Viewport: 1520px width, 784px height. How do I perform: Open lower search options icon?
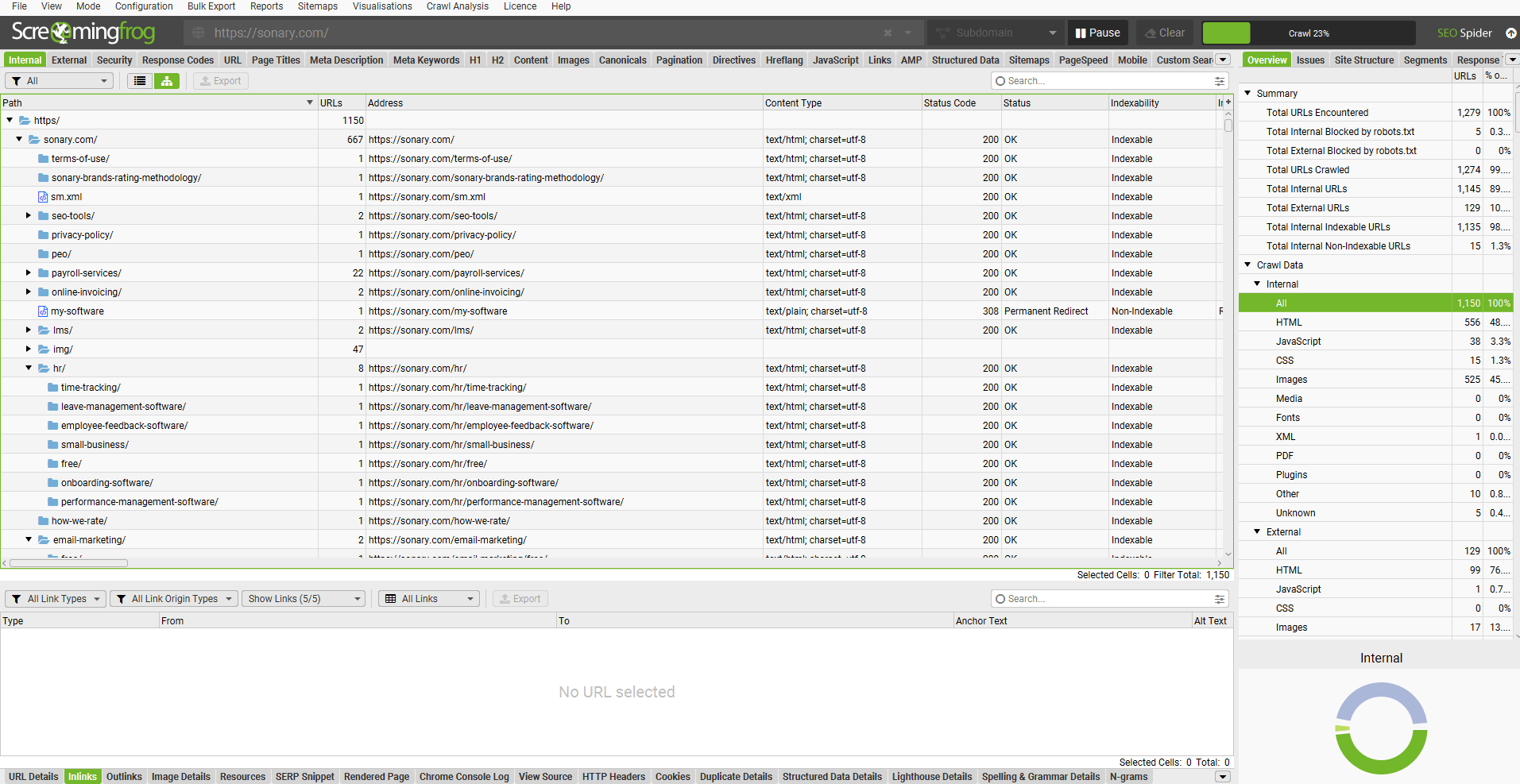pyautogui.click(x=1220, y=599)
